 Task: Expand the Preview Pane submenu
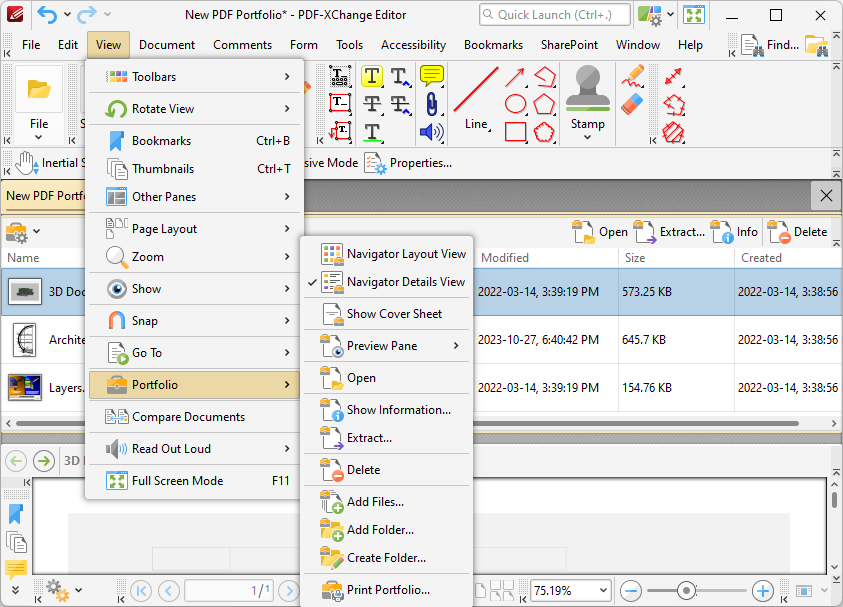click(x=385, y=343)
